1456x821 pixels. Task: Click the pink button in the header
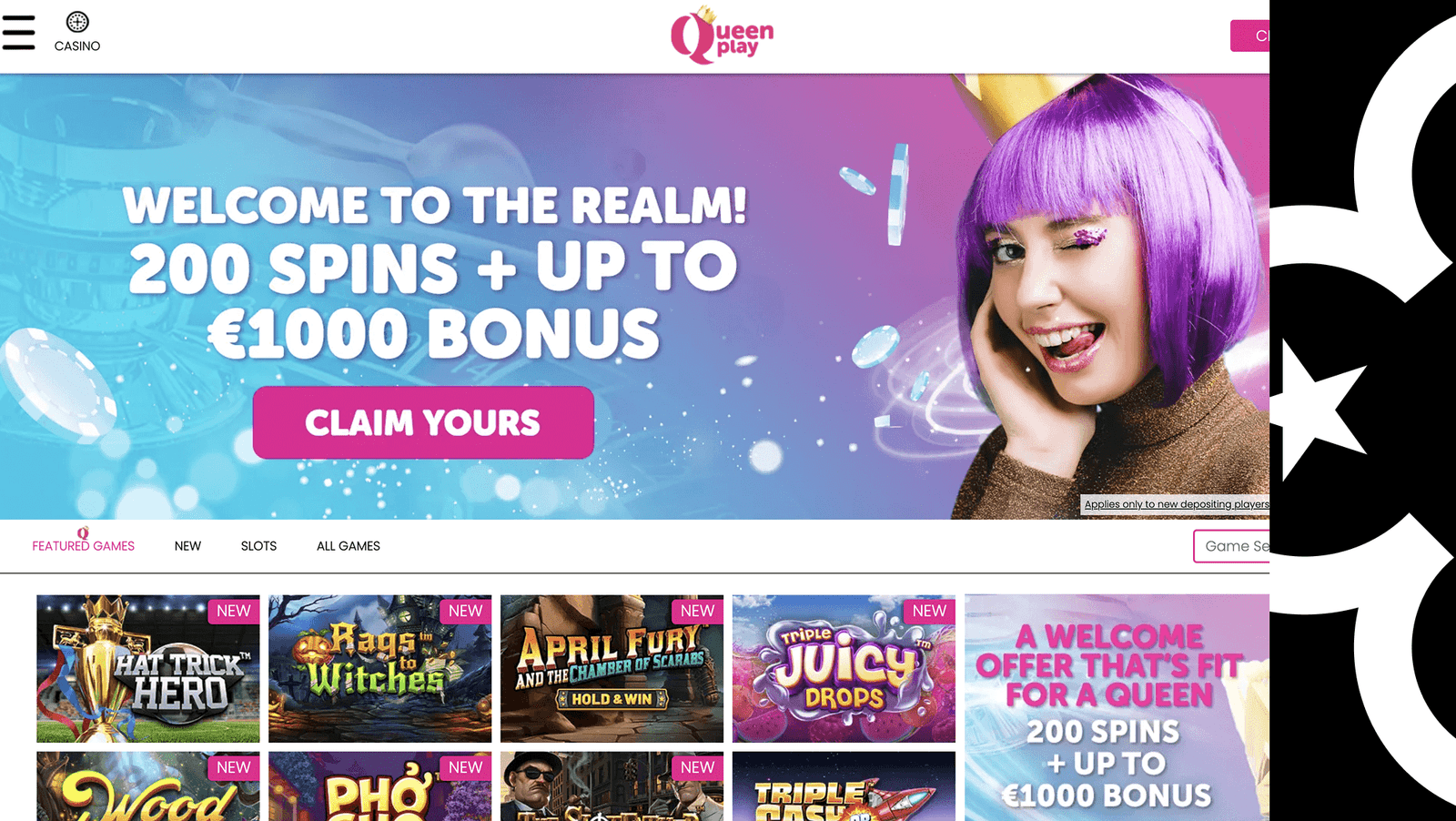coord(1249,35)
